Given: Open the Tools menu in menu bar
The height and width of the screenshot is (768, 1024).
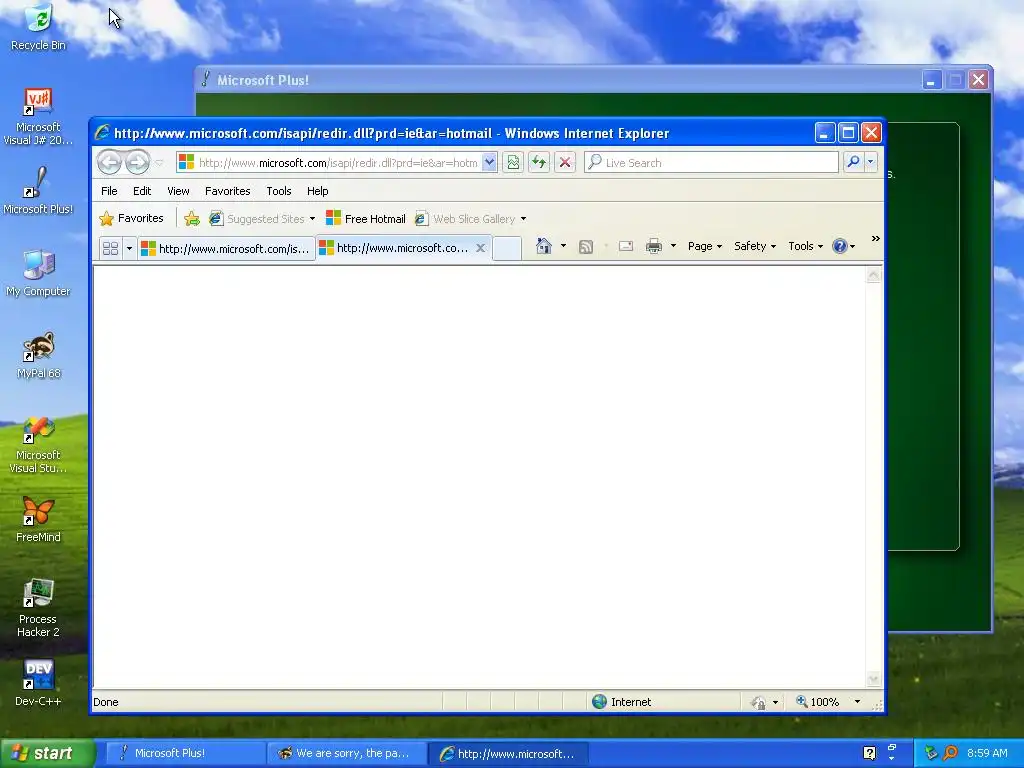Looking at the screenshot, I should coord(279,191).
